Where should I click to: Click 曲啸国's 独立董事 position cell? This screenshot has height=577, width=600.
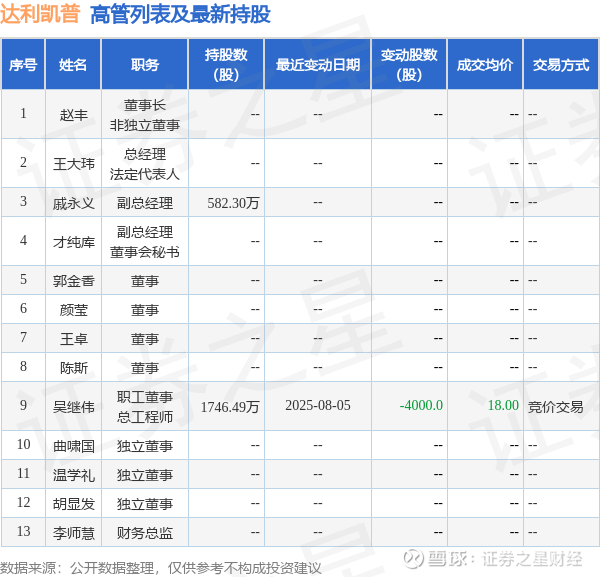[x=145, y=446]
